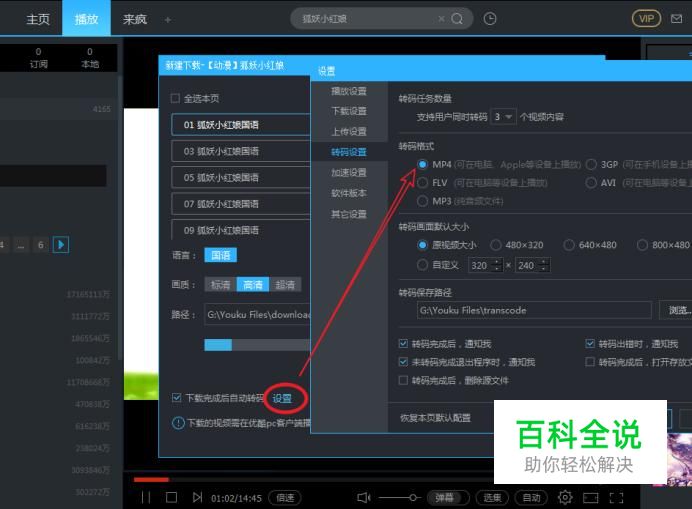Toggle 下载完成后自动转码 checkbox
Image resolution: width=692 pixels, height=509 pixels.
[177, 398]
